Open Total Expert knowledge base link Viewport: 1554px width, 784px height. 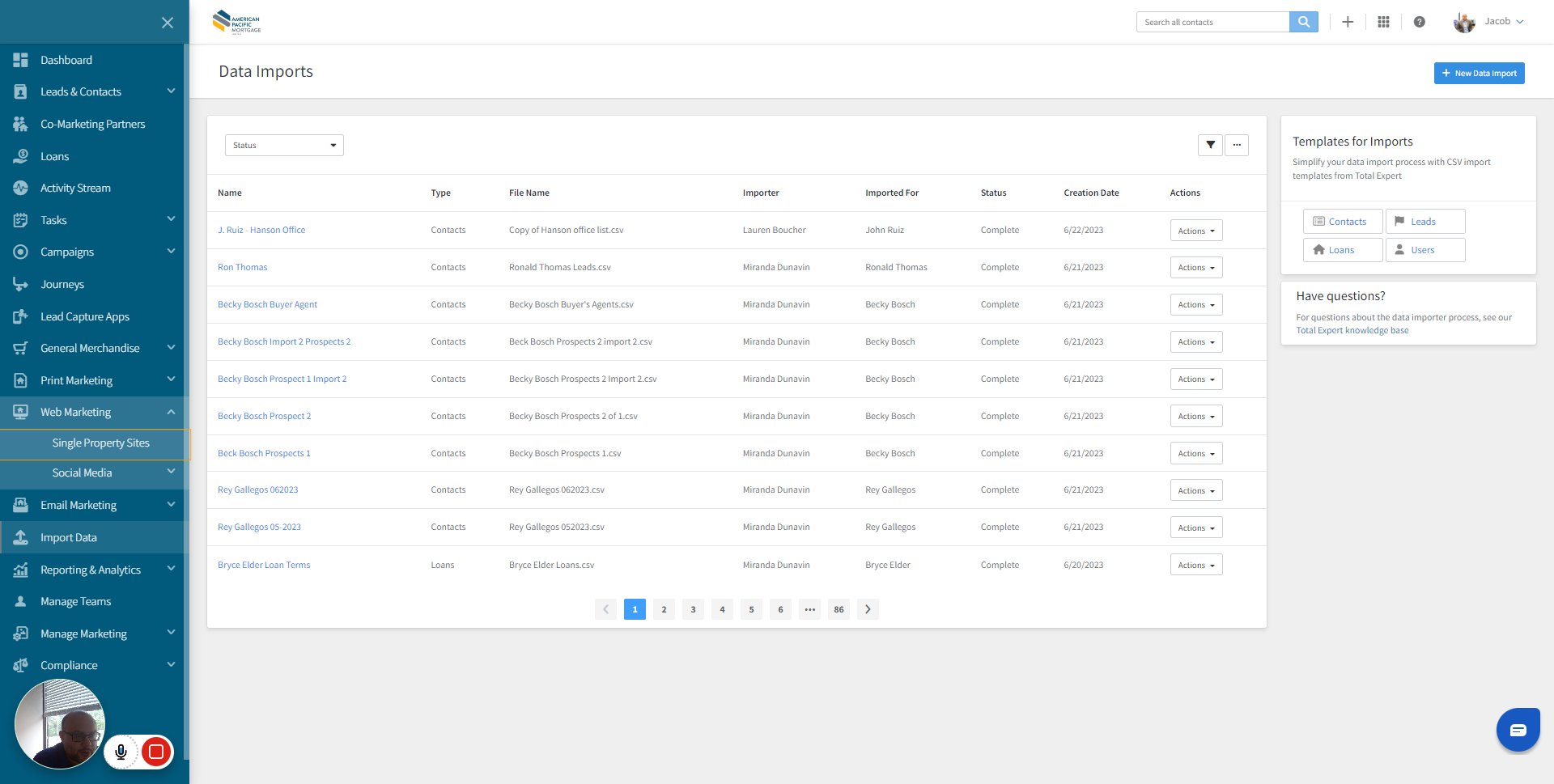coord(1352,330)
